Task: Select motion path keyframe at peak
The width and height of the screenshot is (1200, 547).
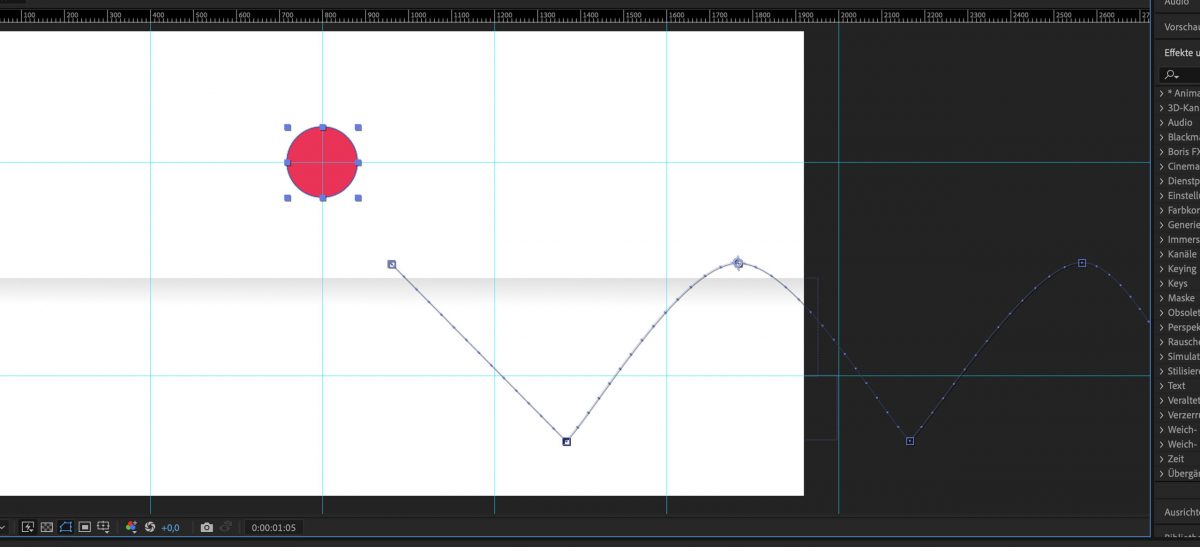Action: 738,263
